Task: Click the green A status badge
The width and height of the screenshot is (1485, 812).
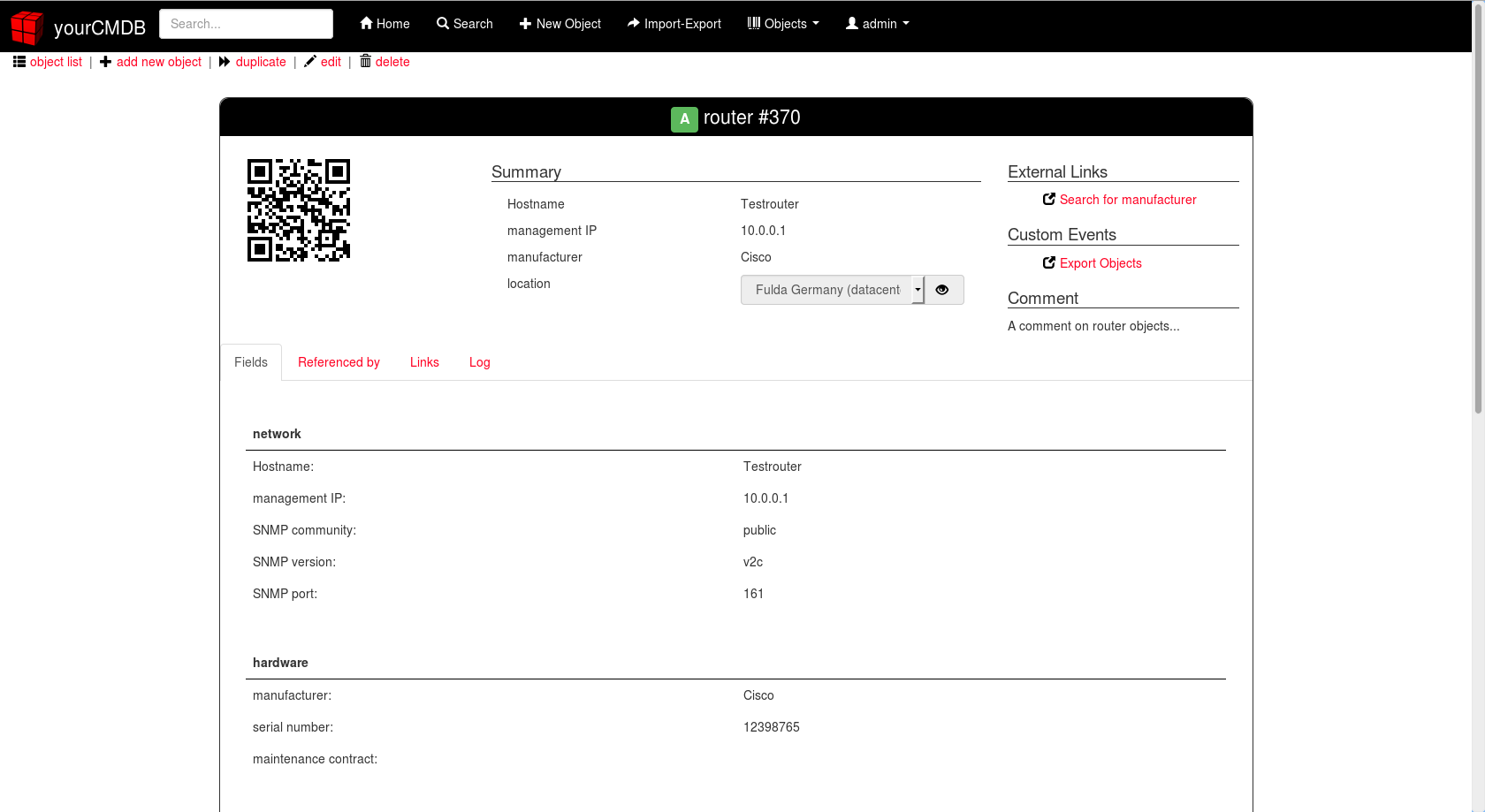Action: pos(684,118)
